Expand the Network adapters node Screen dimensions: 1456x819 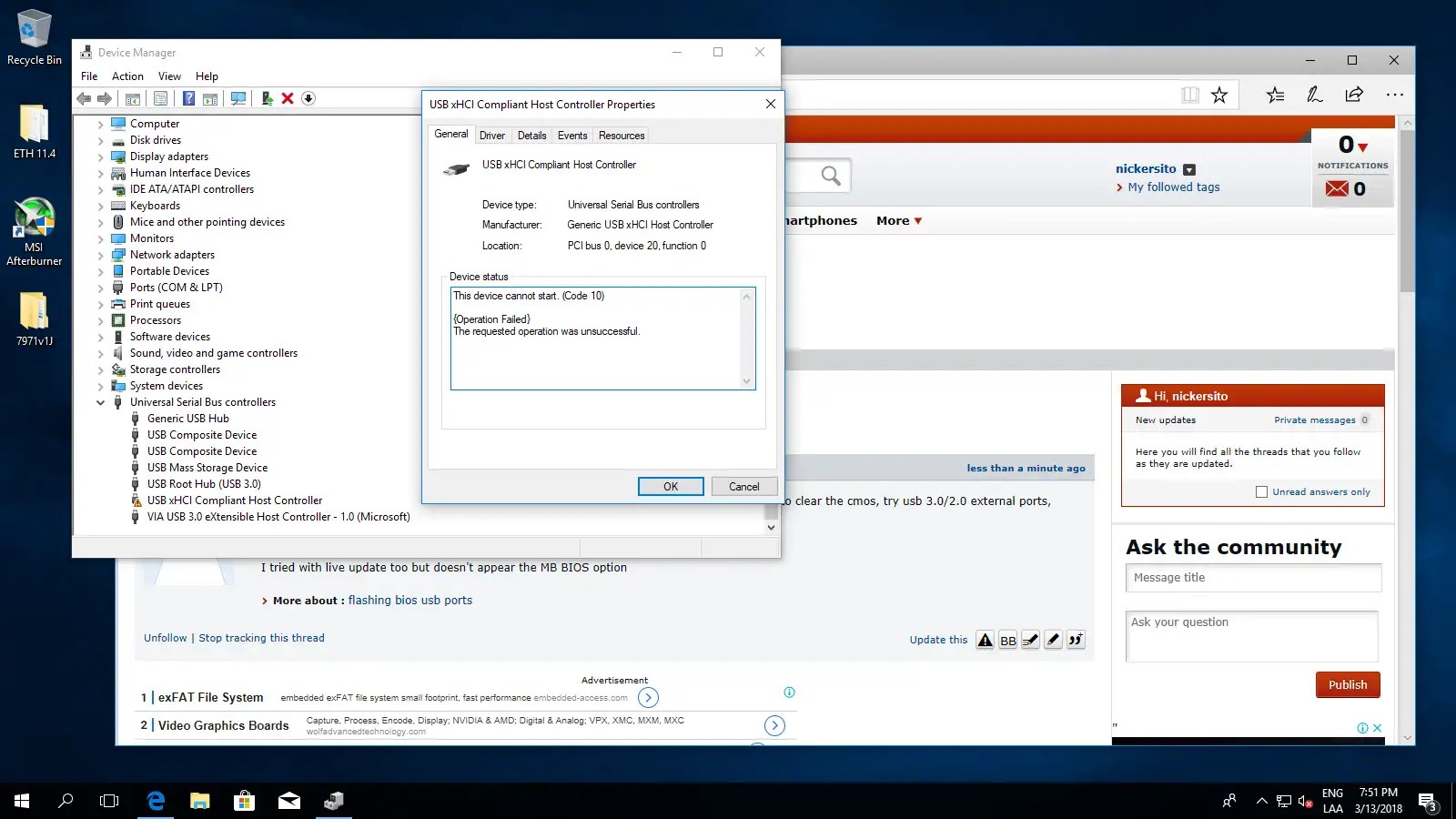pyautogui.click(x=101, y=255)
